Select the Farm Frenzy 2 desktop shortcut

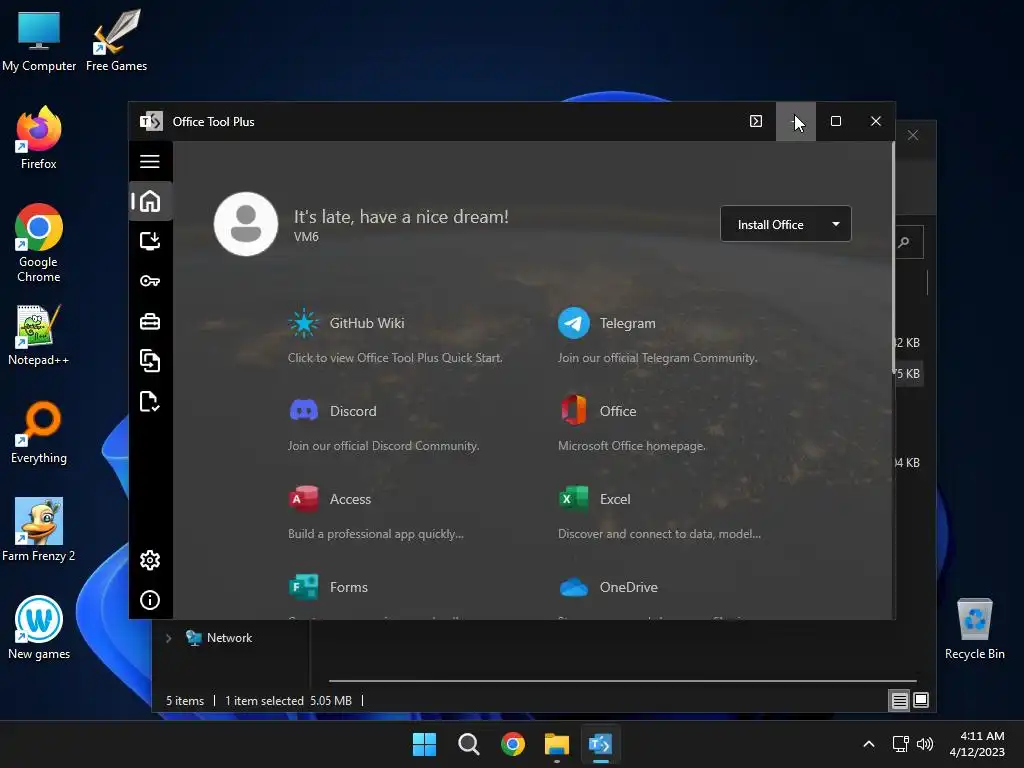[x=39, y=530]
